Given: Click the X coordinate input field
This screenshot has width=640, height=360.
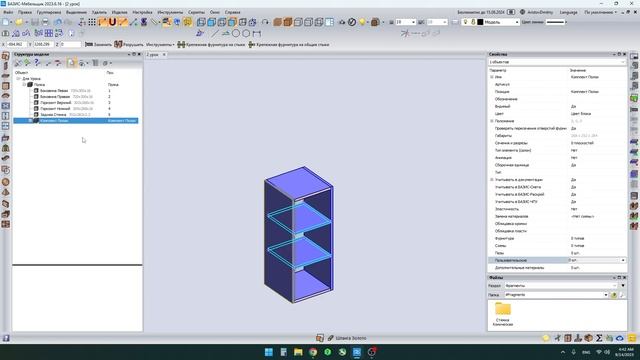Looking at the screenshot, I should pyautogui.click(x=17, y=44).
